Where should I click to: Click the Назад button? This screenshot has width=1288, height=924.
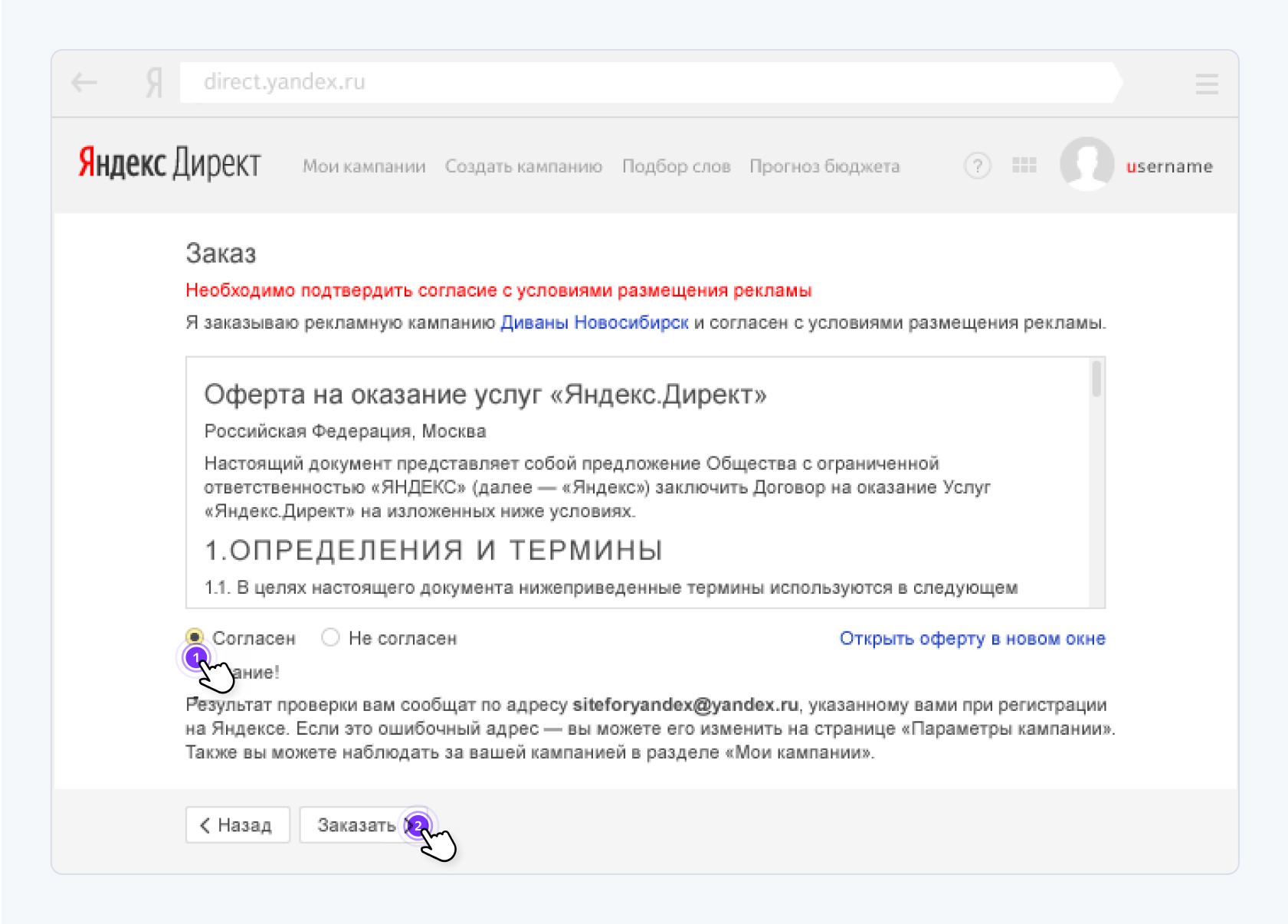[238, 825]
